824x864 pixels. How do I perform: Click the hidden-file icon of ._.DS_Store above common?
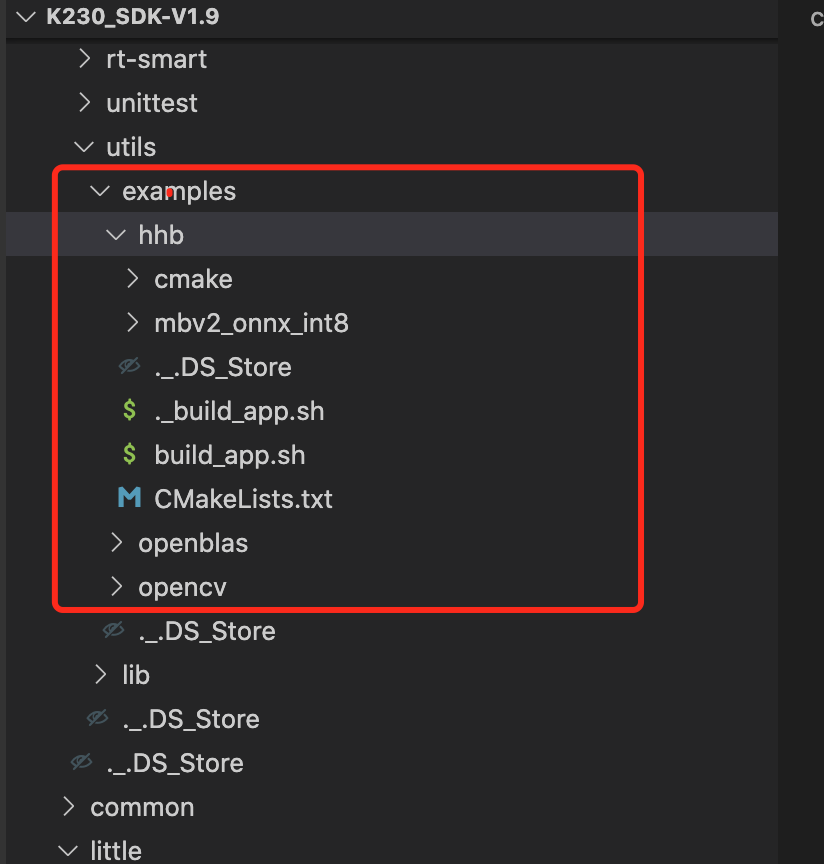[81, 763]
